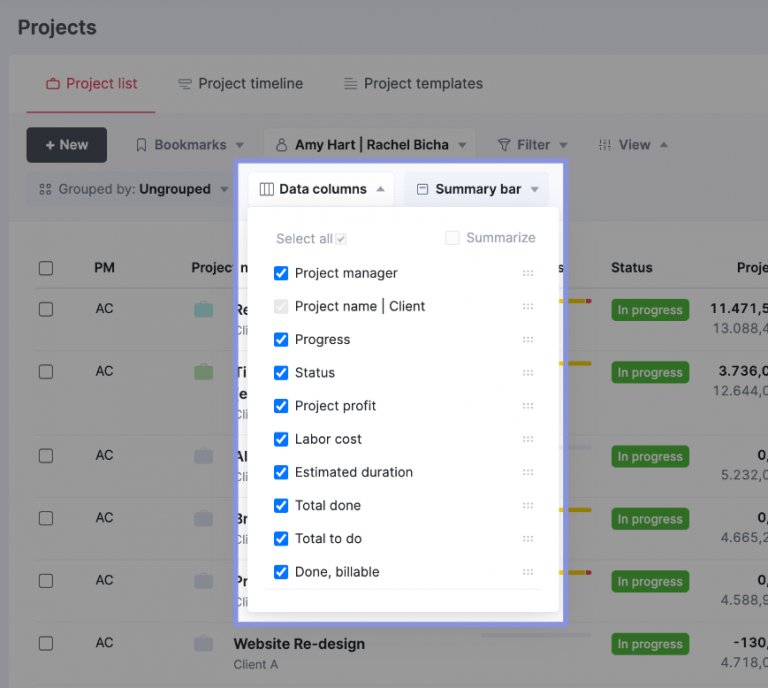Click drag handle icon beside Status column
The image size is (768, 688).
click(x=528, y=372)
